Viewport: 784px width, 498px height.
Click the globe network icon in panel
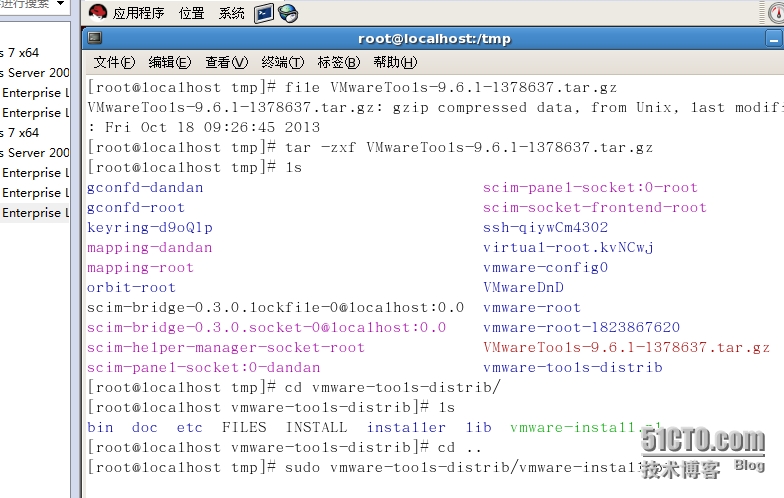(288, 14)
